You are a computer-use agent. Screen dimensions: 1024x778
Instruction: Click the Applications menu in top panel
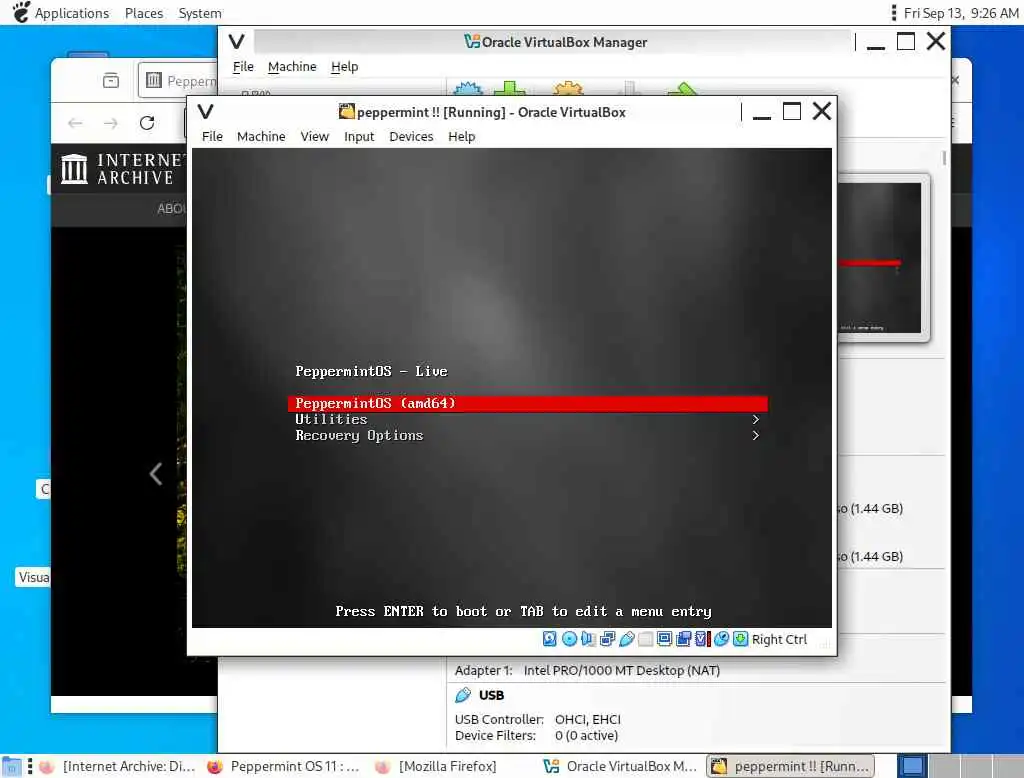click(72, 13)
